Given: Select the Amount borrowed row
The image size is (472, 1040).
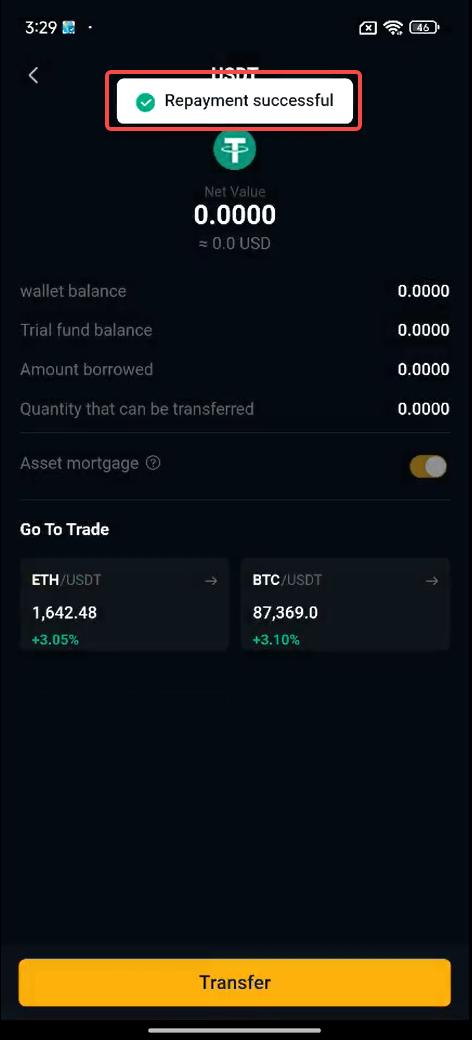Looking at the screenshot, I should click(235, 369).
